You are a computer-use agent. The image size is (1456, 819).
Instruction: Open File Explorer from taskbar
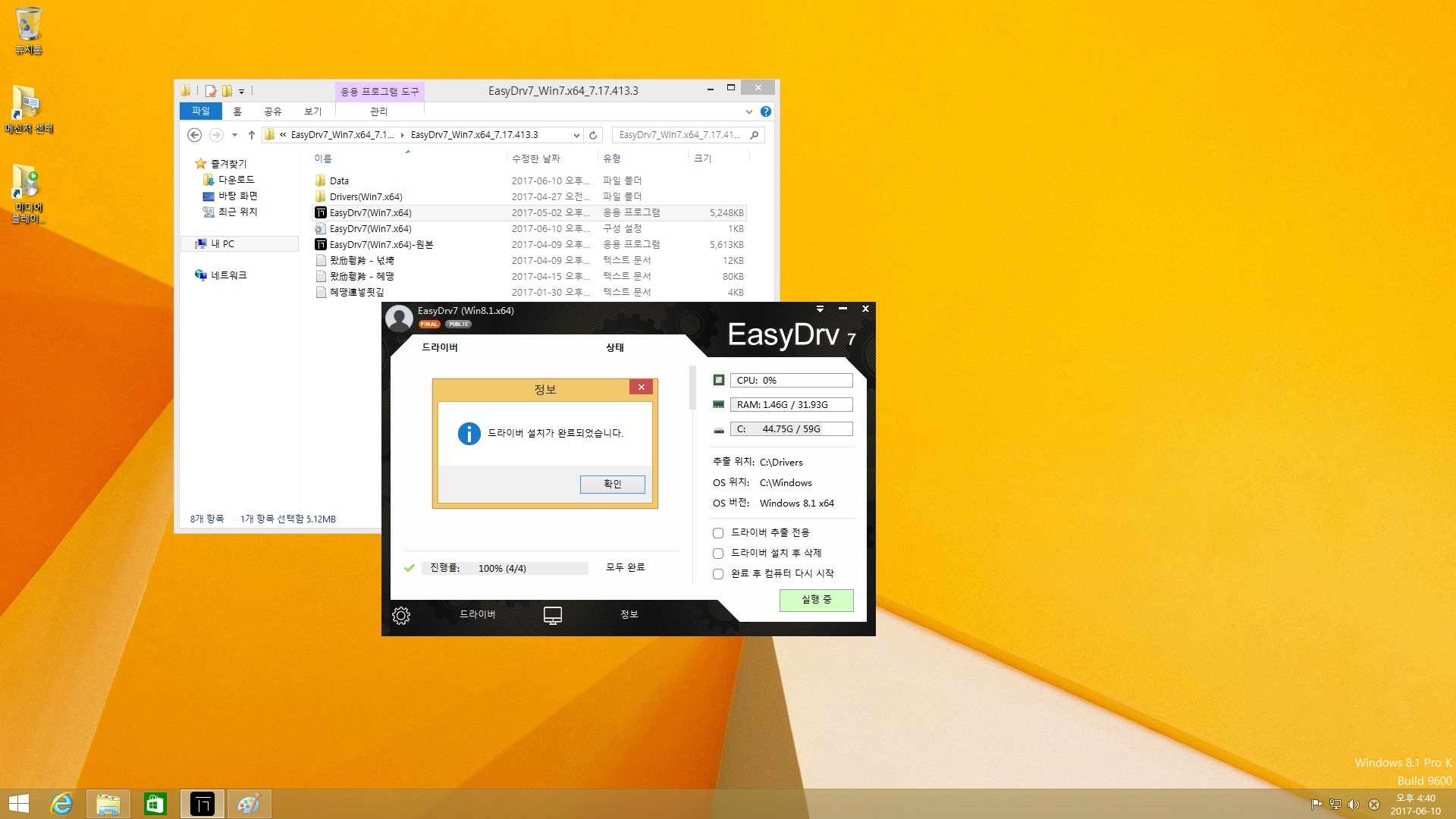(x=108, y=804)
